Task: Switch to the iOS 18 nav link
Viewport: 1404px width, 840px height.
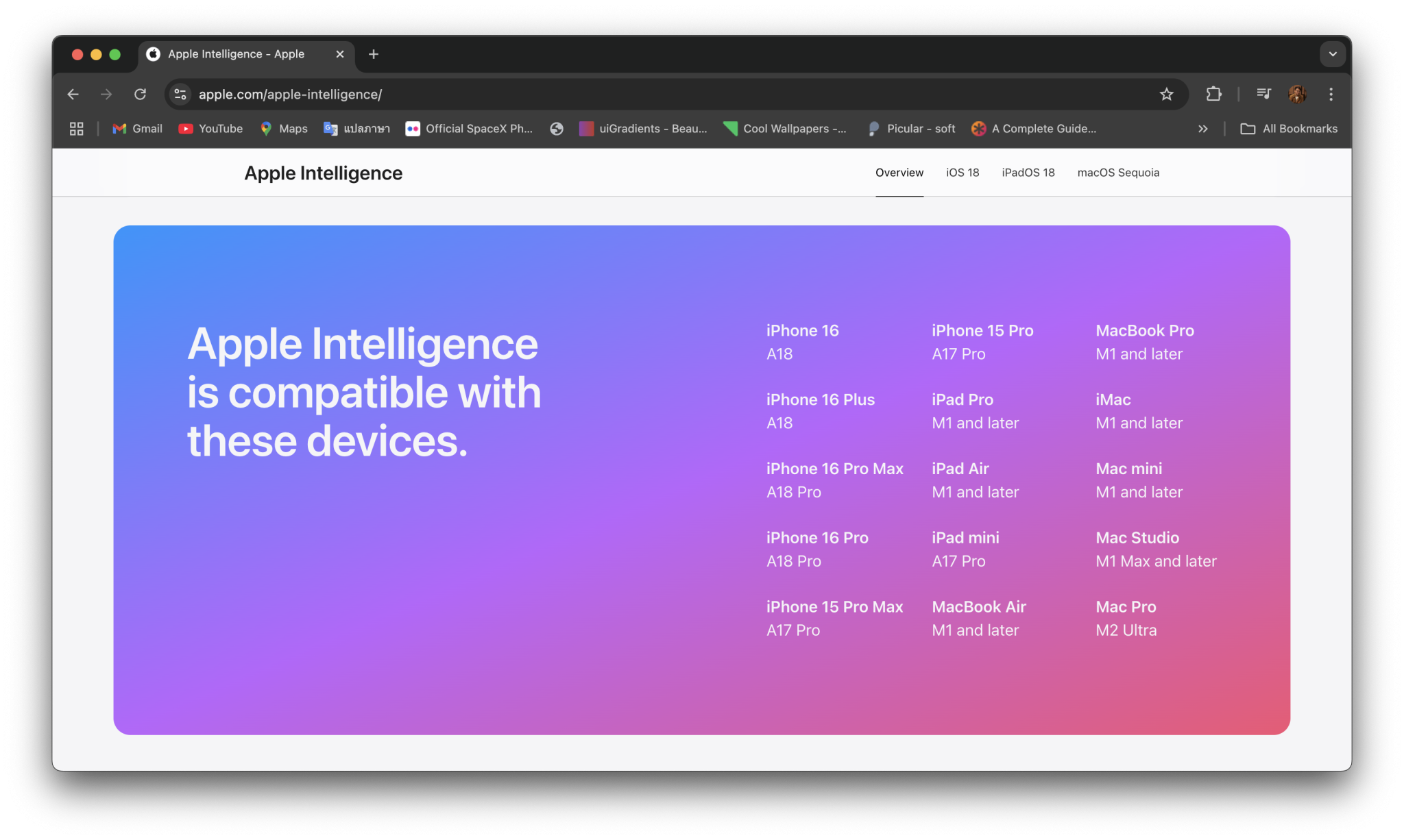Action: click(963, 173)
